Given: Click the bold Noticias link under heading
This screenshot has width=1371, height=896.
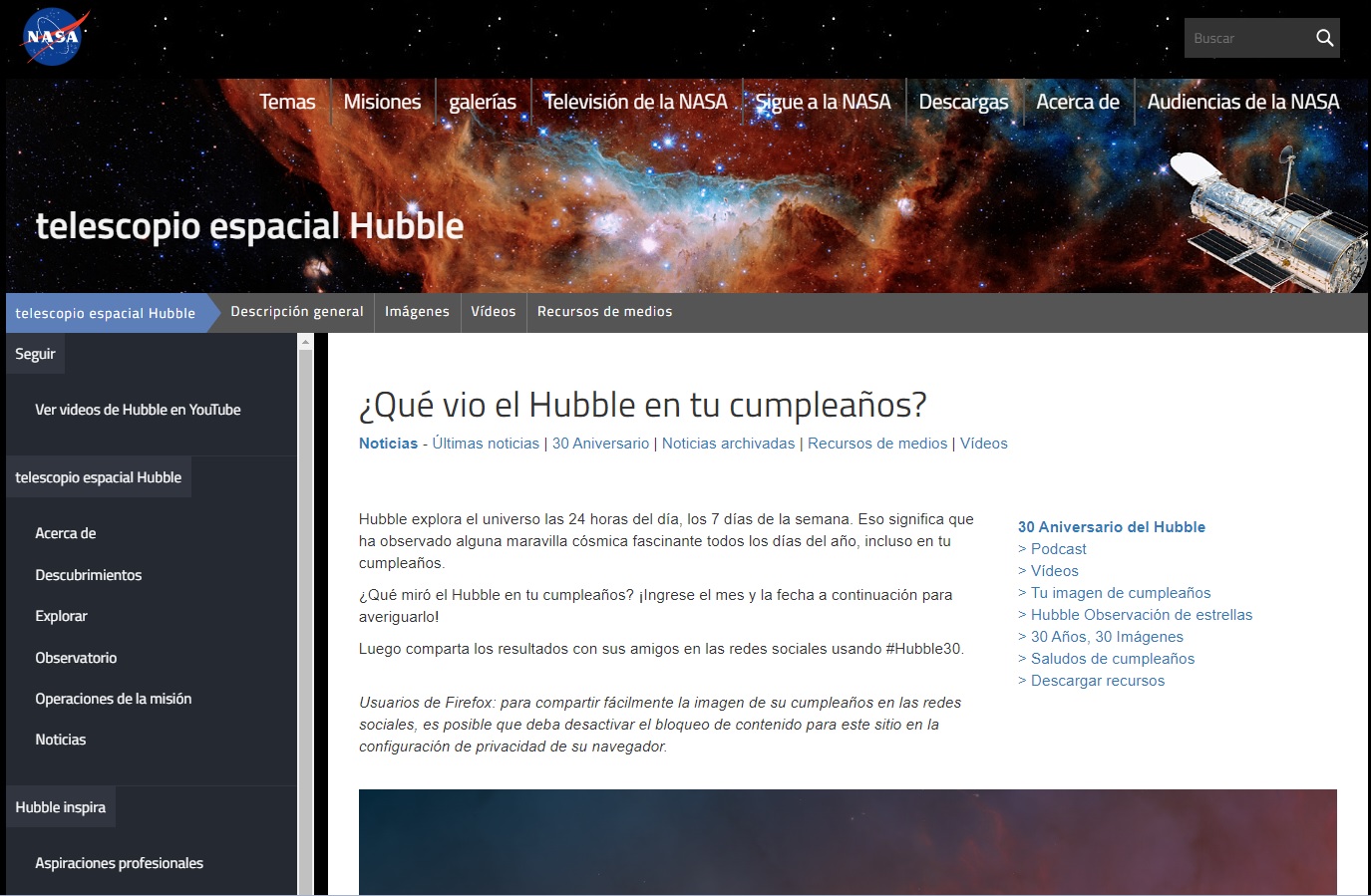Looking at the screenshot, I should pos(388,444).
